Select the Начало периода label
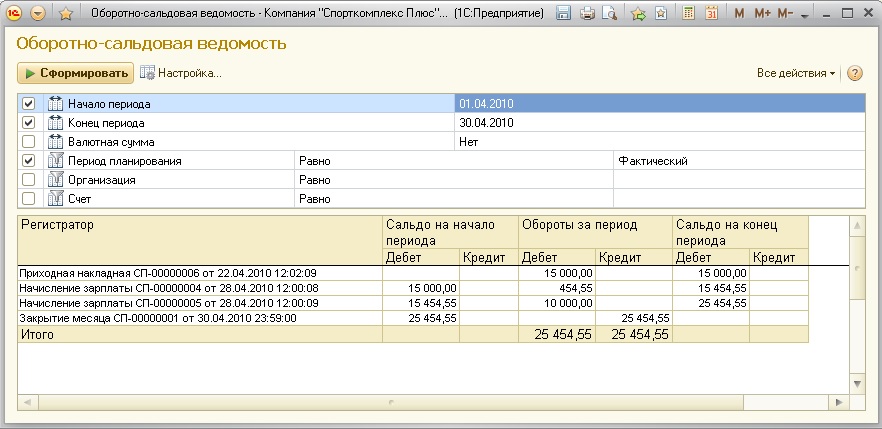The height and width of the screenshot is (429, 882). 109,104
